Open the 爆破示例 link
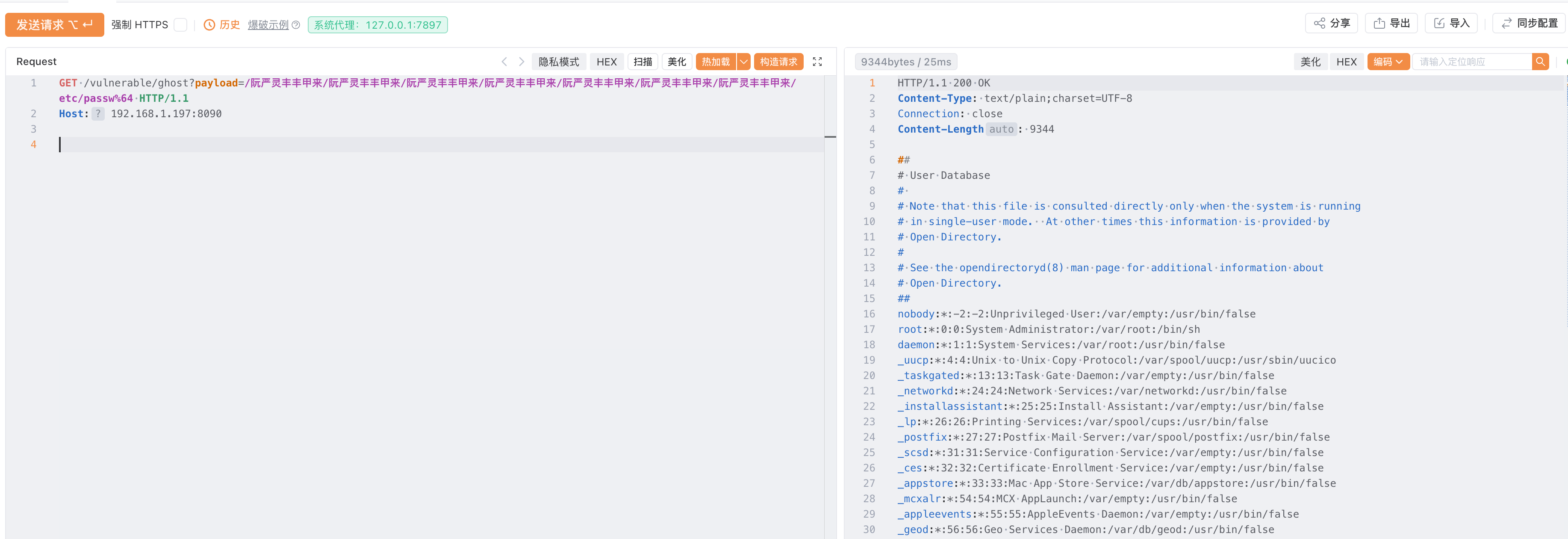Image resolution: width=1568 pixels, height=539 pixels. click(x=268, y=25)
